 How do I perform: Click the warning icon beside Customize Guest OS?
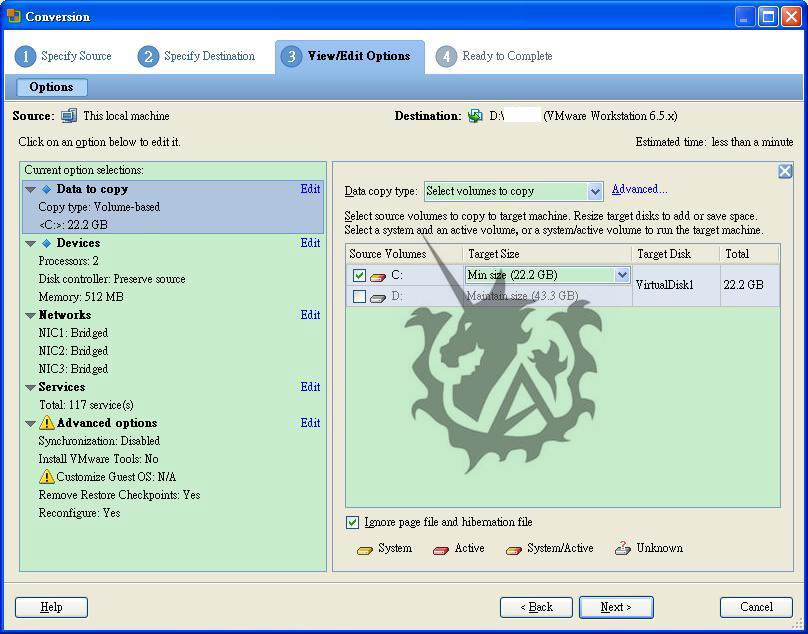[46, 476]
